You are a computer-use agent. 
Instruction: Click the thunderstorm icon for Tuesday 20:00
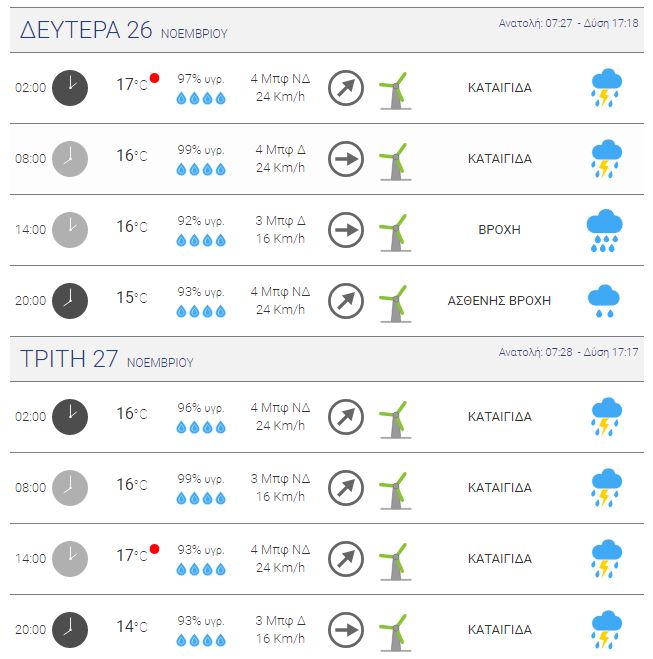point(606,630)
